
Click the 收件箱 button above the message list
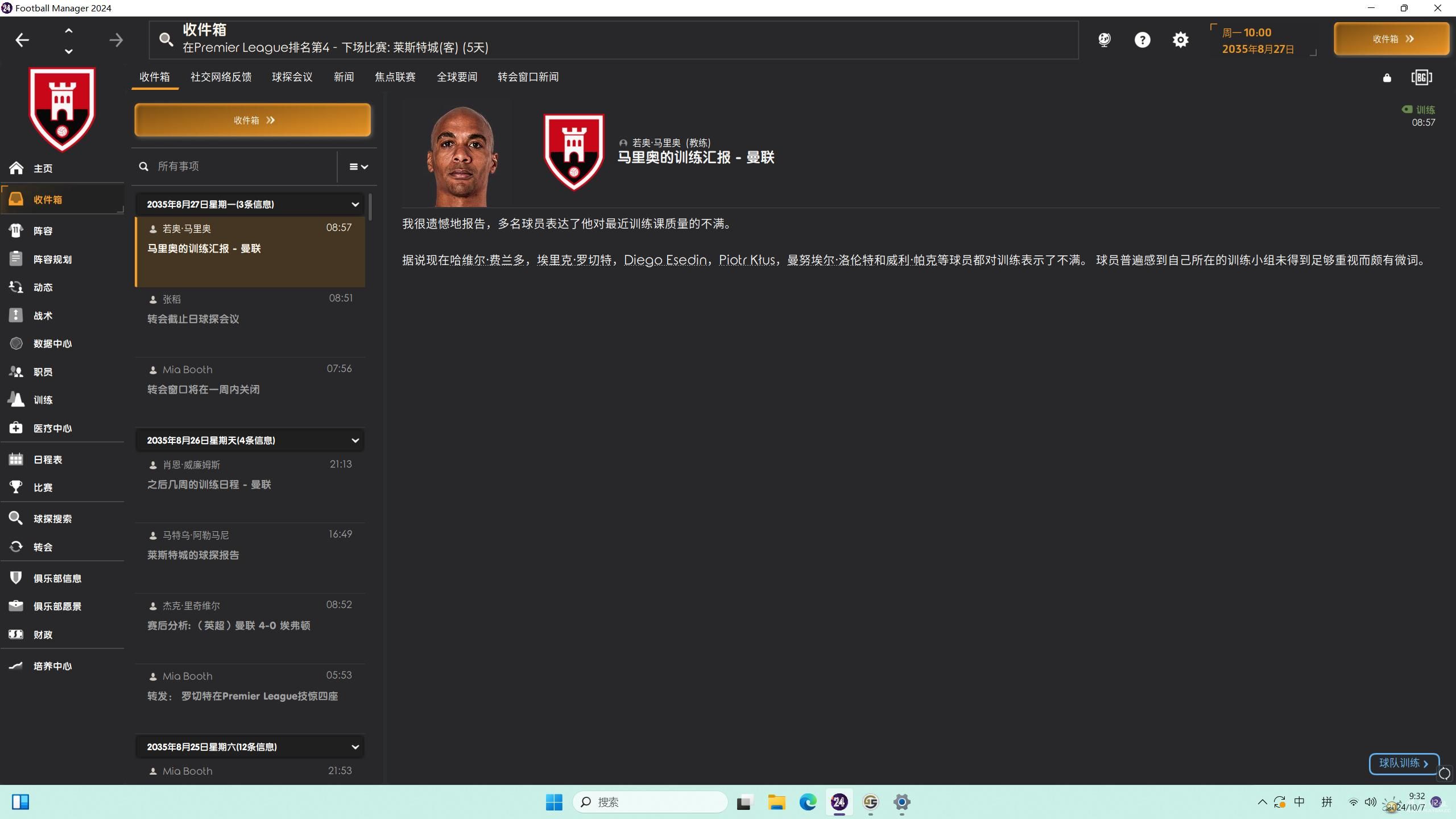click(x=253, y=120)
